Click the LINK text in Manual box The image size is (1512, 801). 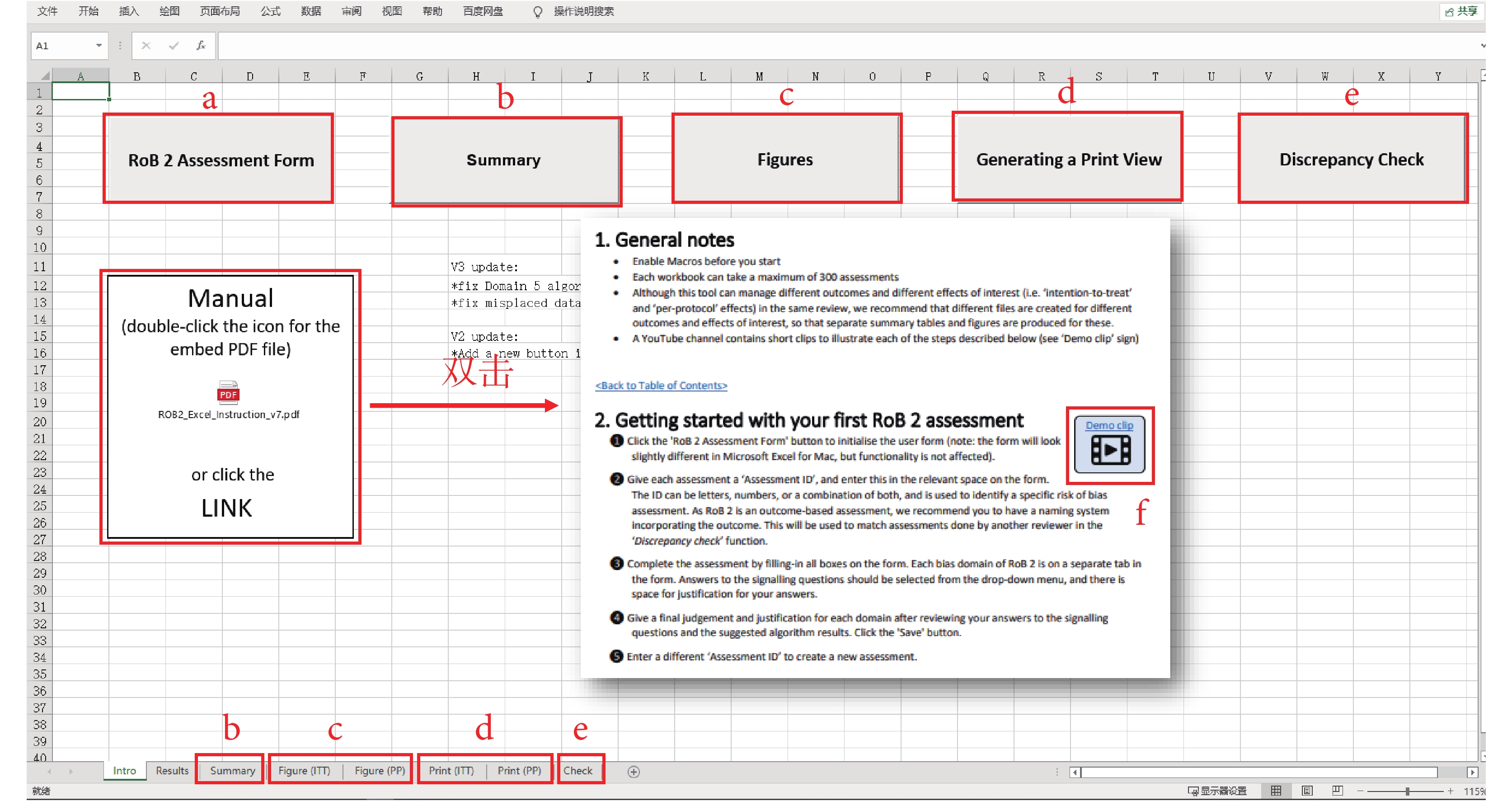(226, 508)
